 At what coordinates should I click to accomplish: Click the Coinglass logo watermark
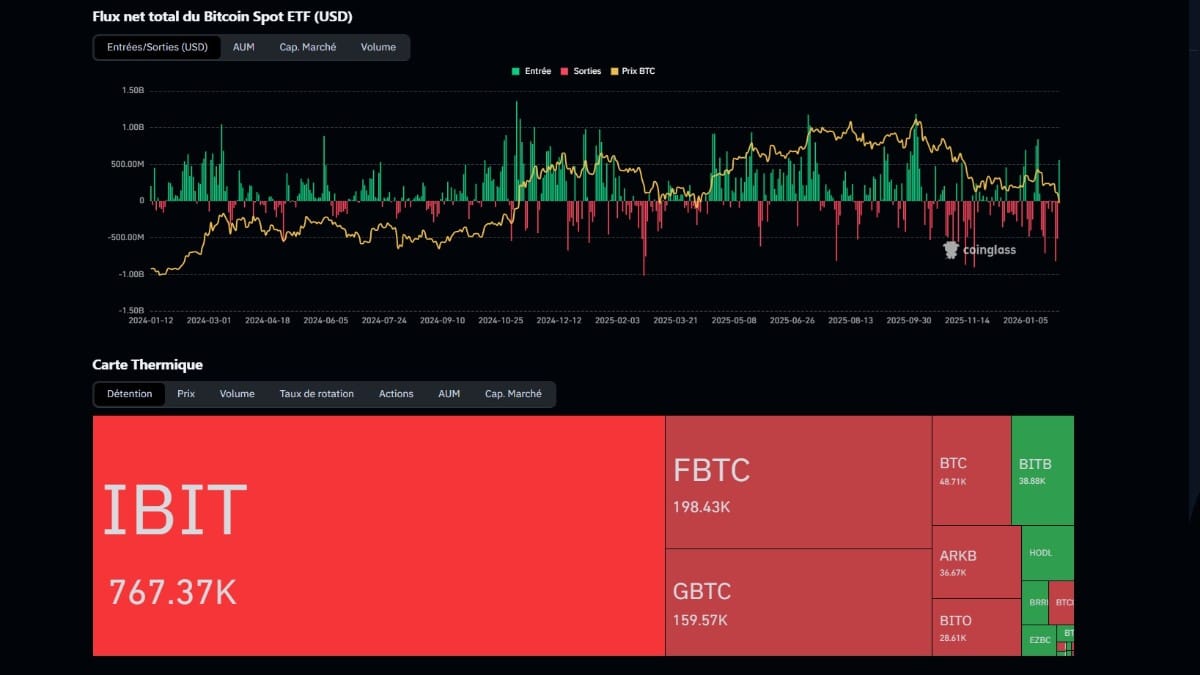click(x=982, y=250)
